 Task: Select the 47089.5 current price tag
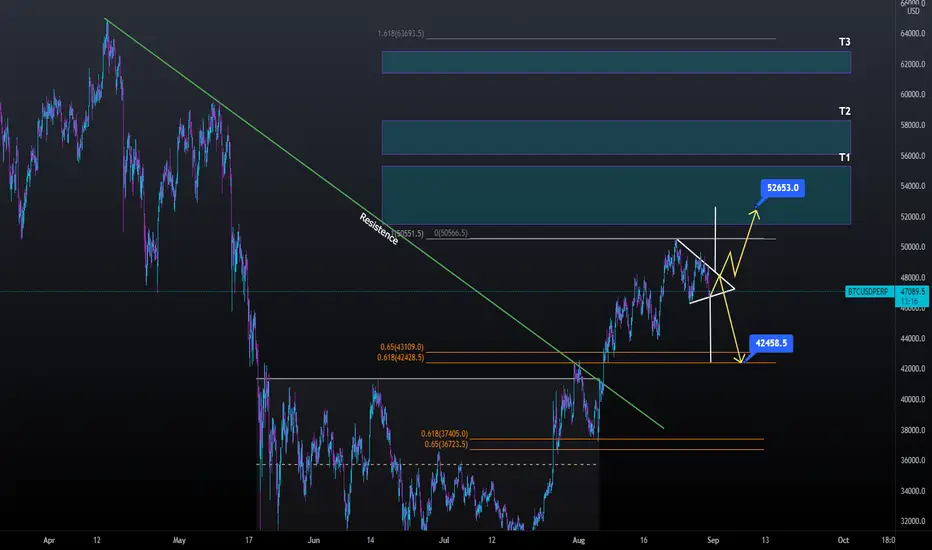click(912, 292)
